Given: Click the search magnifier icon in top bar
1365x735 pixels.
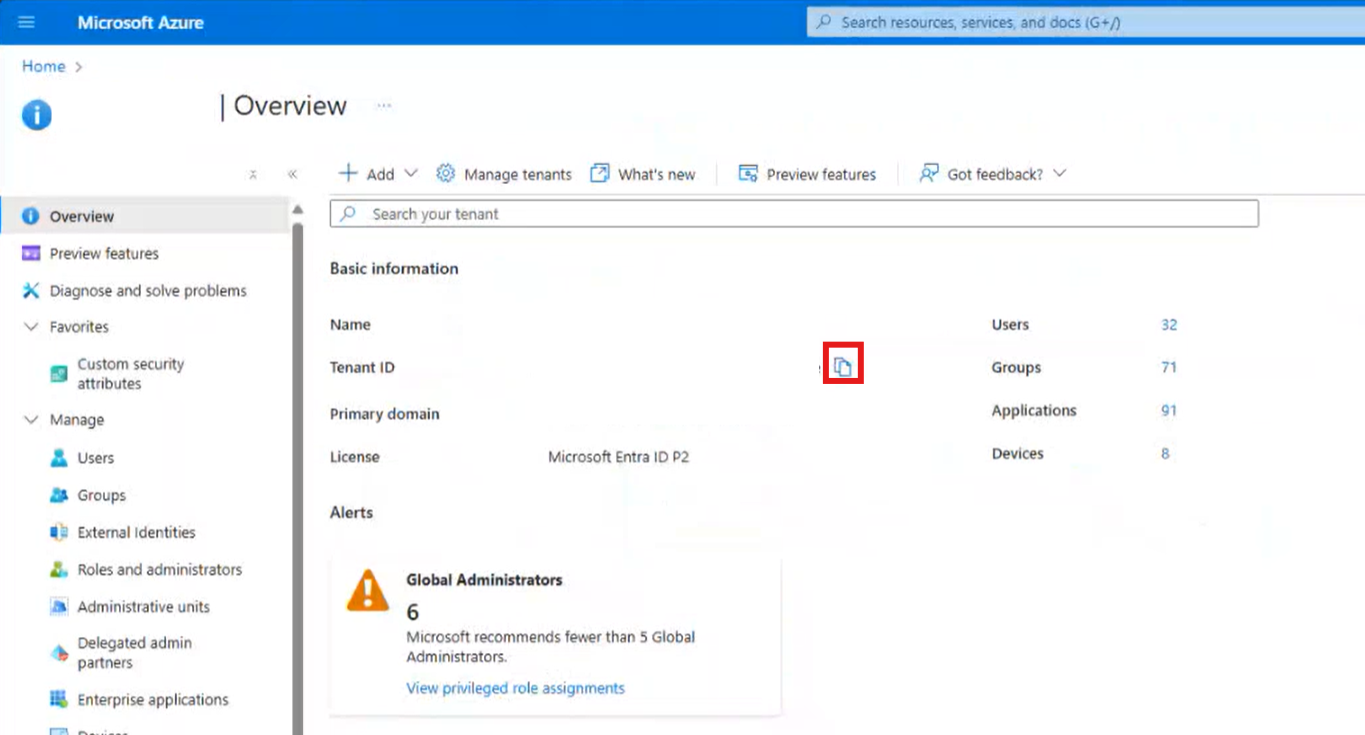Looking at the screenshot, I should (x=824, y=22).
